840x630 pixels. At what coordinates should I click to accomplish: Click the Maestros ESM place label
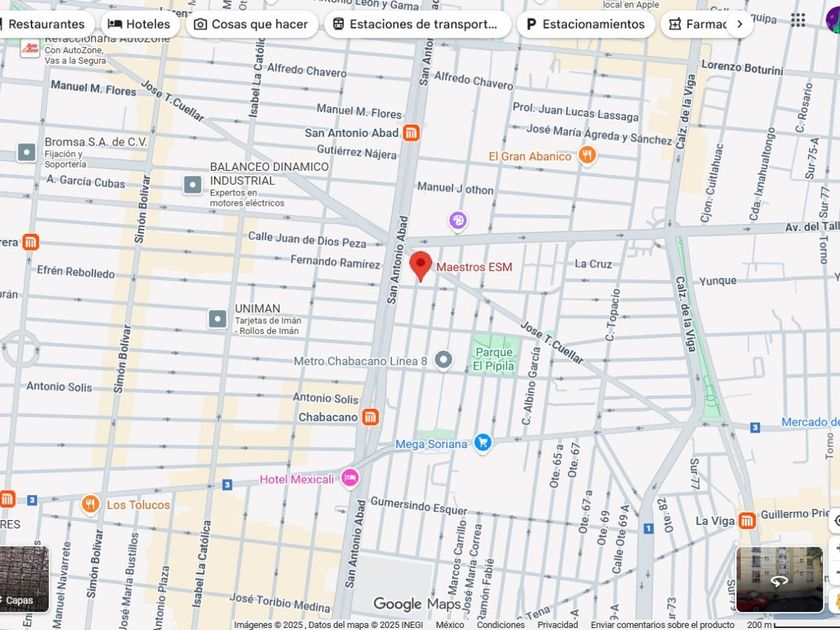coord(474,267)
